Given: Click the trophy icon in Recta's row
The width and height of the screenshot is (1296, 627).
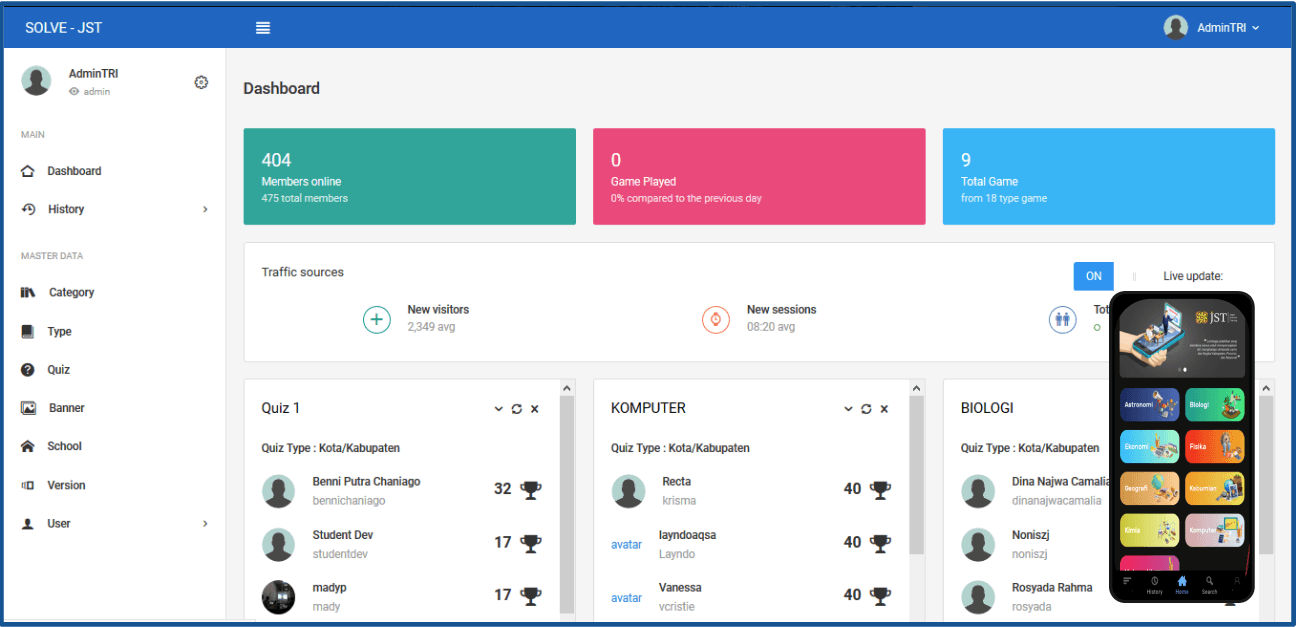Looking at the screenshot, I should [881, 490].
